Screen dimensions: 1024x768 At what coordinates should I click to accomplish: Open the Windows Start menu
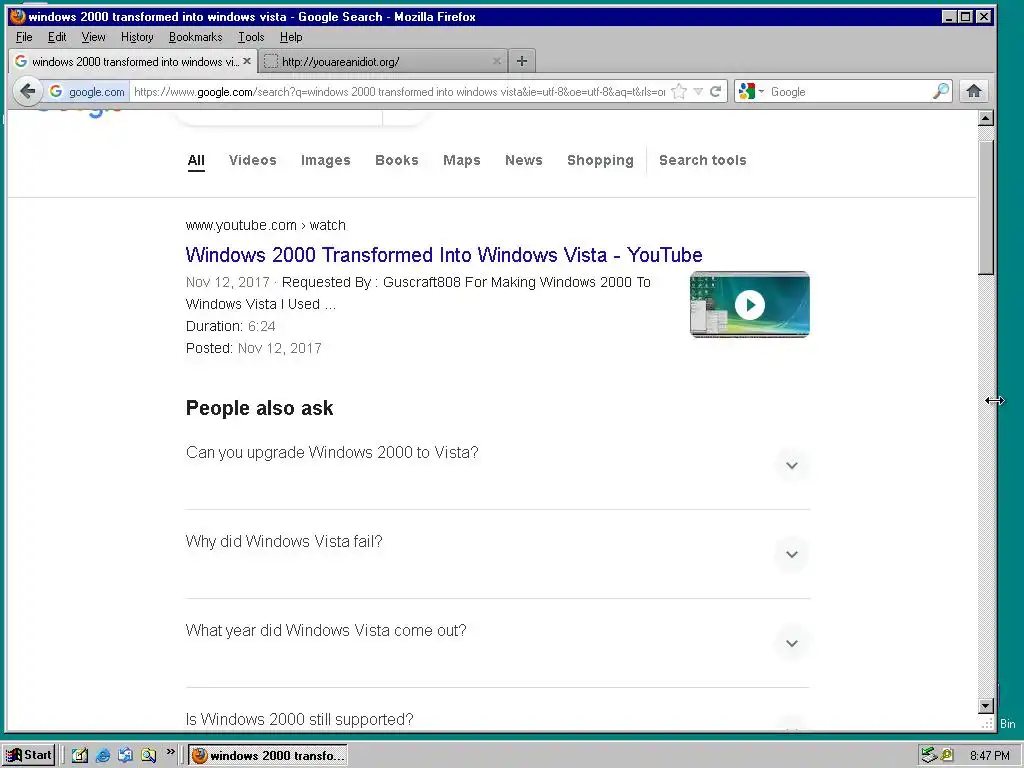click(x=29, y=755)
